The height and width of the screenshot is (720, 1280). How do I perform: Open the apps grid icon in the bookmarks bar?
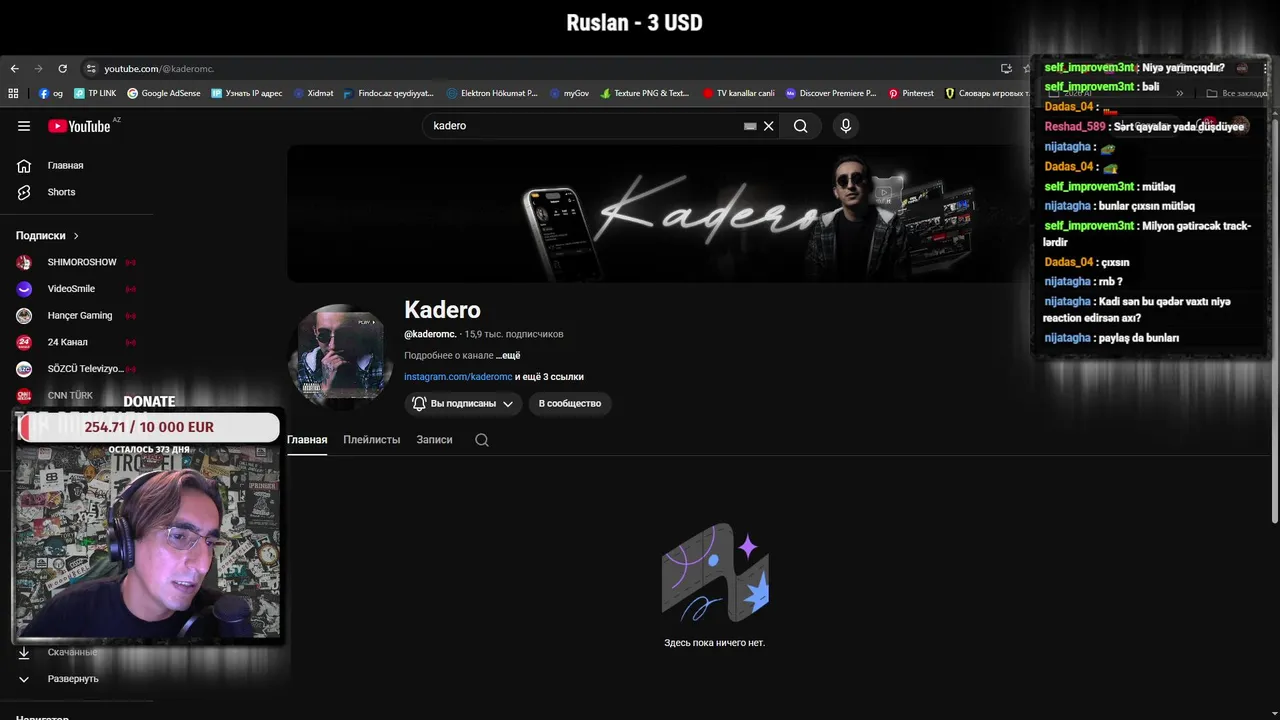13,93
